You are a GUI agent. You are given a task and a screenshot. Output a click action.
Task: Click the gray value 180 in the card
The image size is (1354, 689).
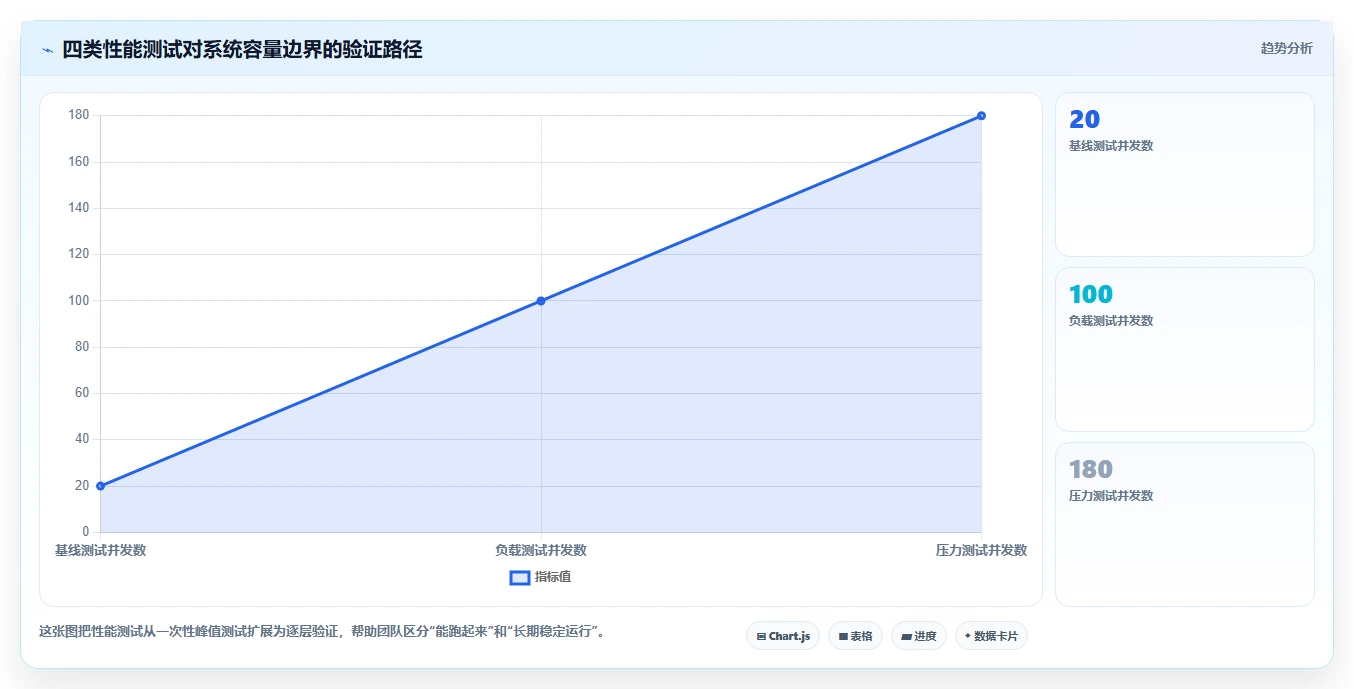click(1091, 469)
